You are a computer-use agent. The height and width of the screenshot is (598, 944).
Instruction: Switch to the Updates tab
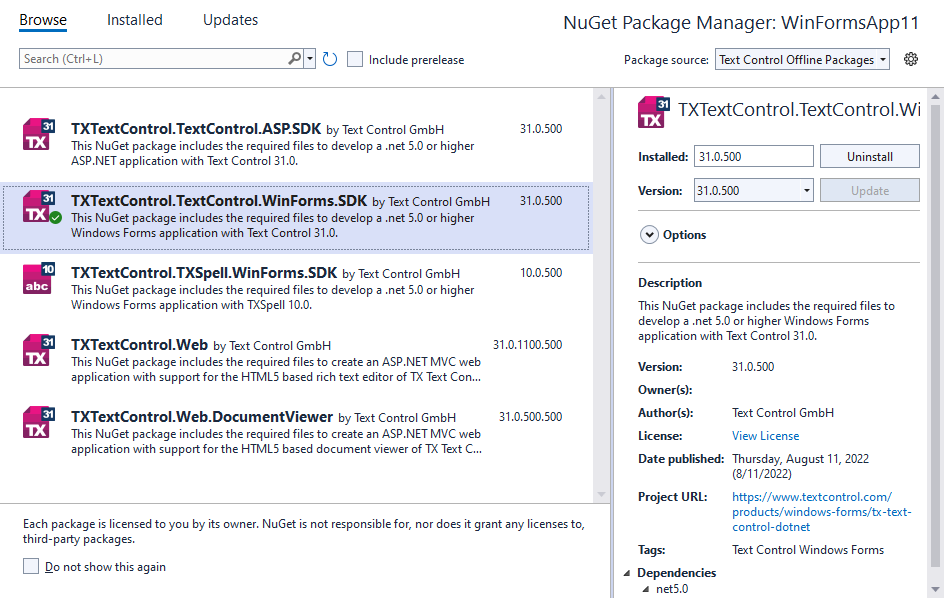point(230,19)
